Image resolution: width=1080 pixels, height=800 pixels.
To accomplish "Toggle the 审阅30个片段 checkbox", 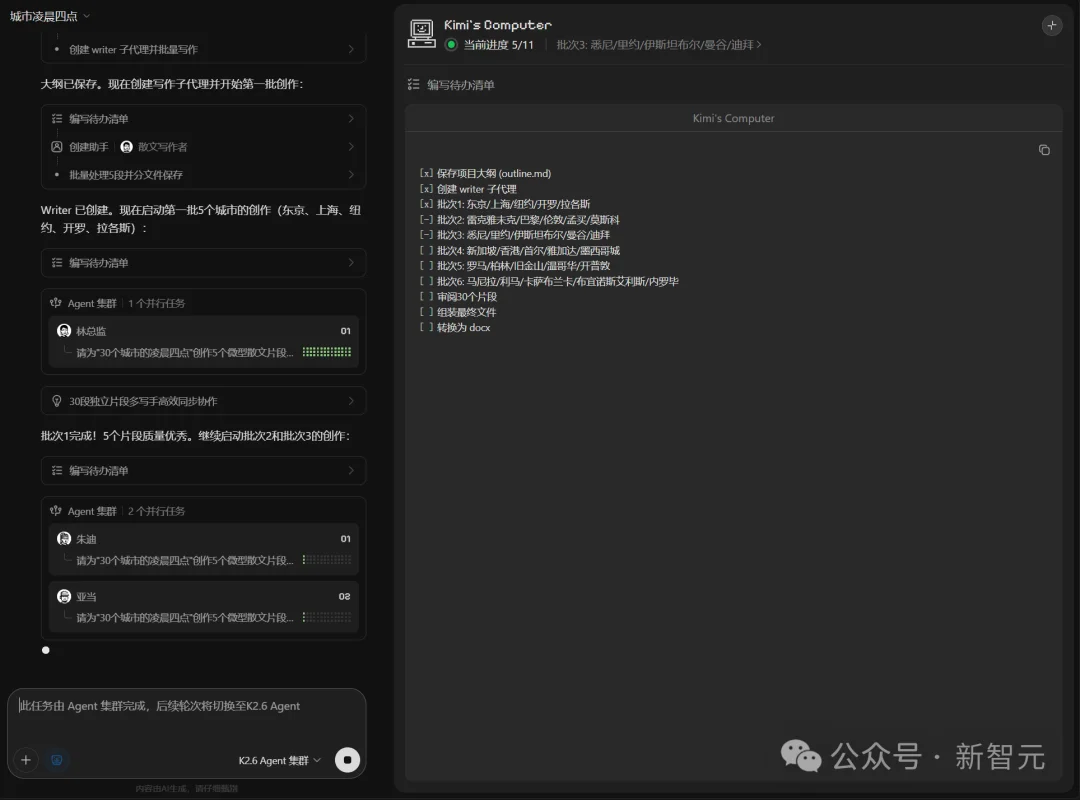I will click(x=427, y=297).
